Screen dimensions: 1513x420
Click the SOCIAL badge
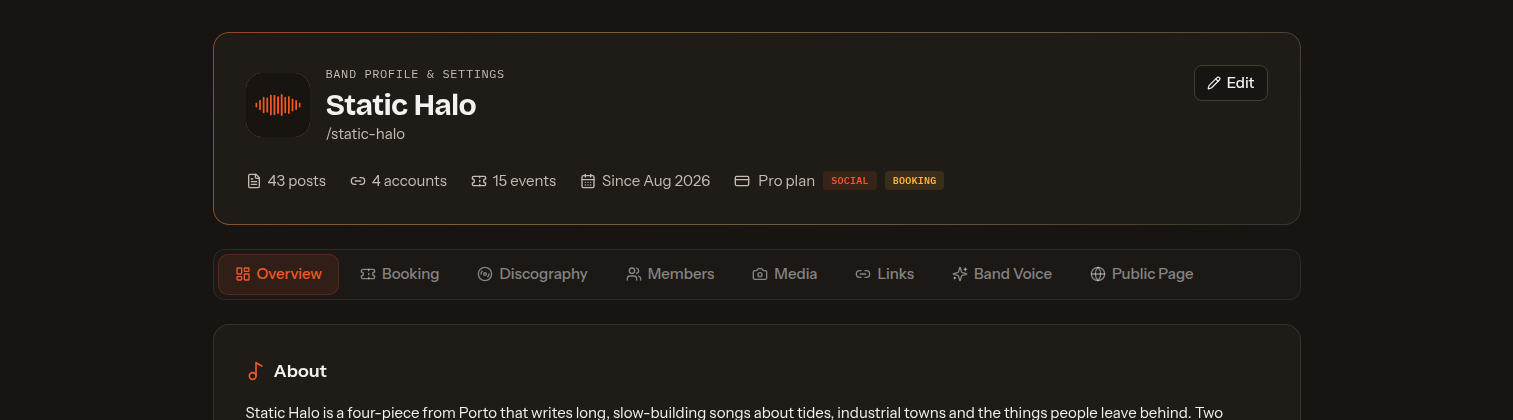(x=850, y=181)
